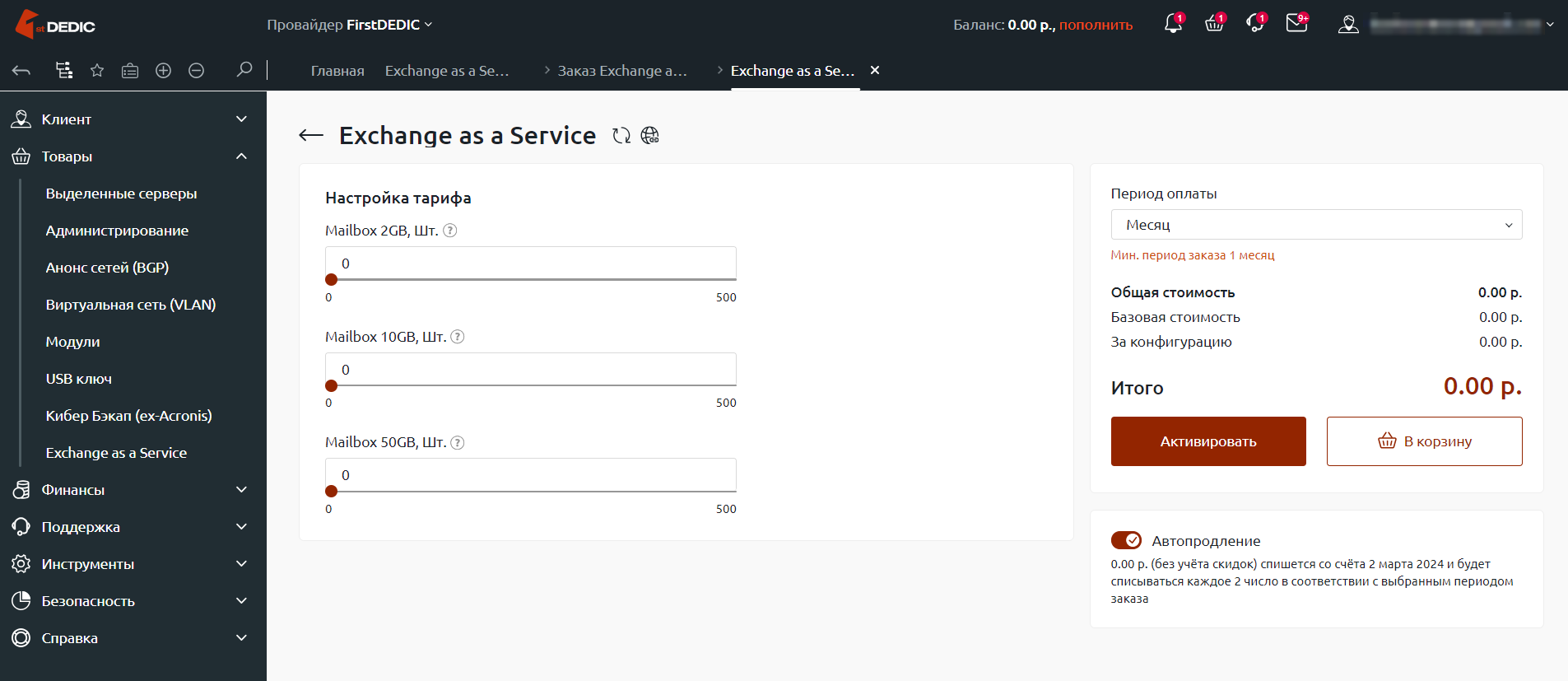Switch to Заказ Exchange a… tab
This screenshot has width=1568, height=681.
point(622,71)
